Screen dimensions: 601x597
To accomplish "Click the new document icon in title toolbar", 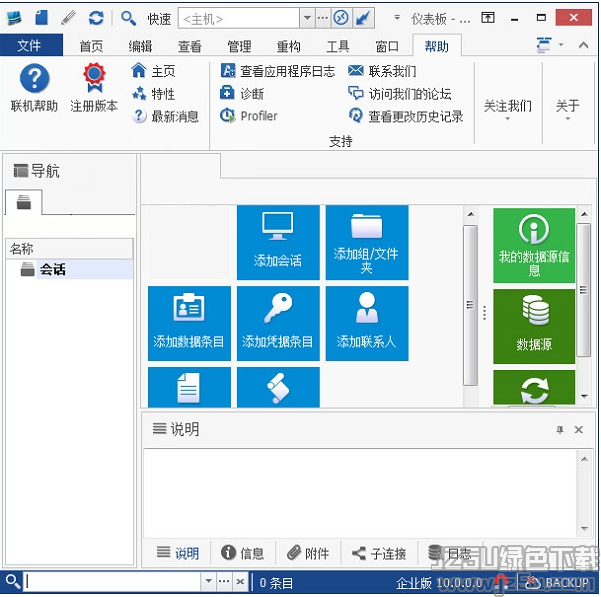I will 41,18.
